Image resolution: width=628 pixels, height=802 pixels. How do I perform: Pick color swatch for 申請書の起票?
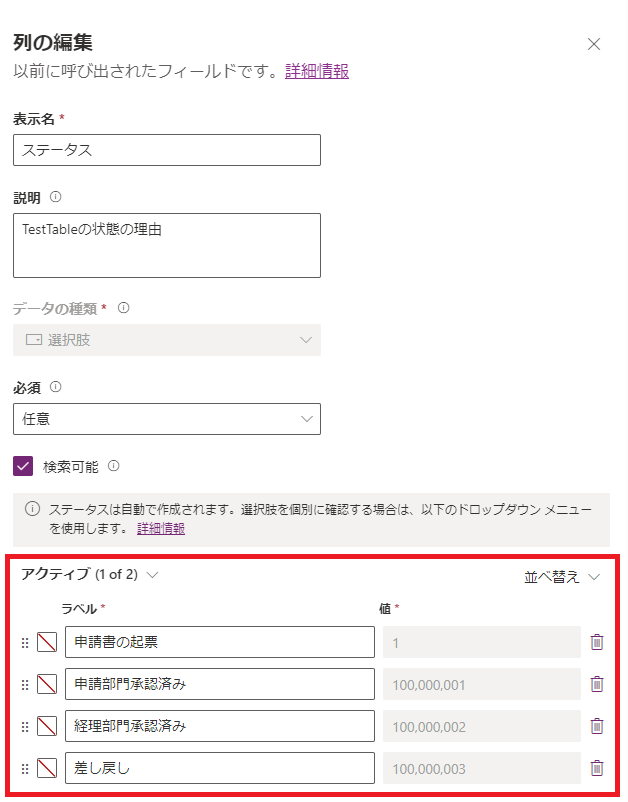click(x=47, y=642)
